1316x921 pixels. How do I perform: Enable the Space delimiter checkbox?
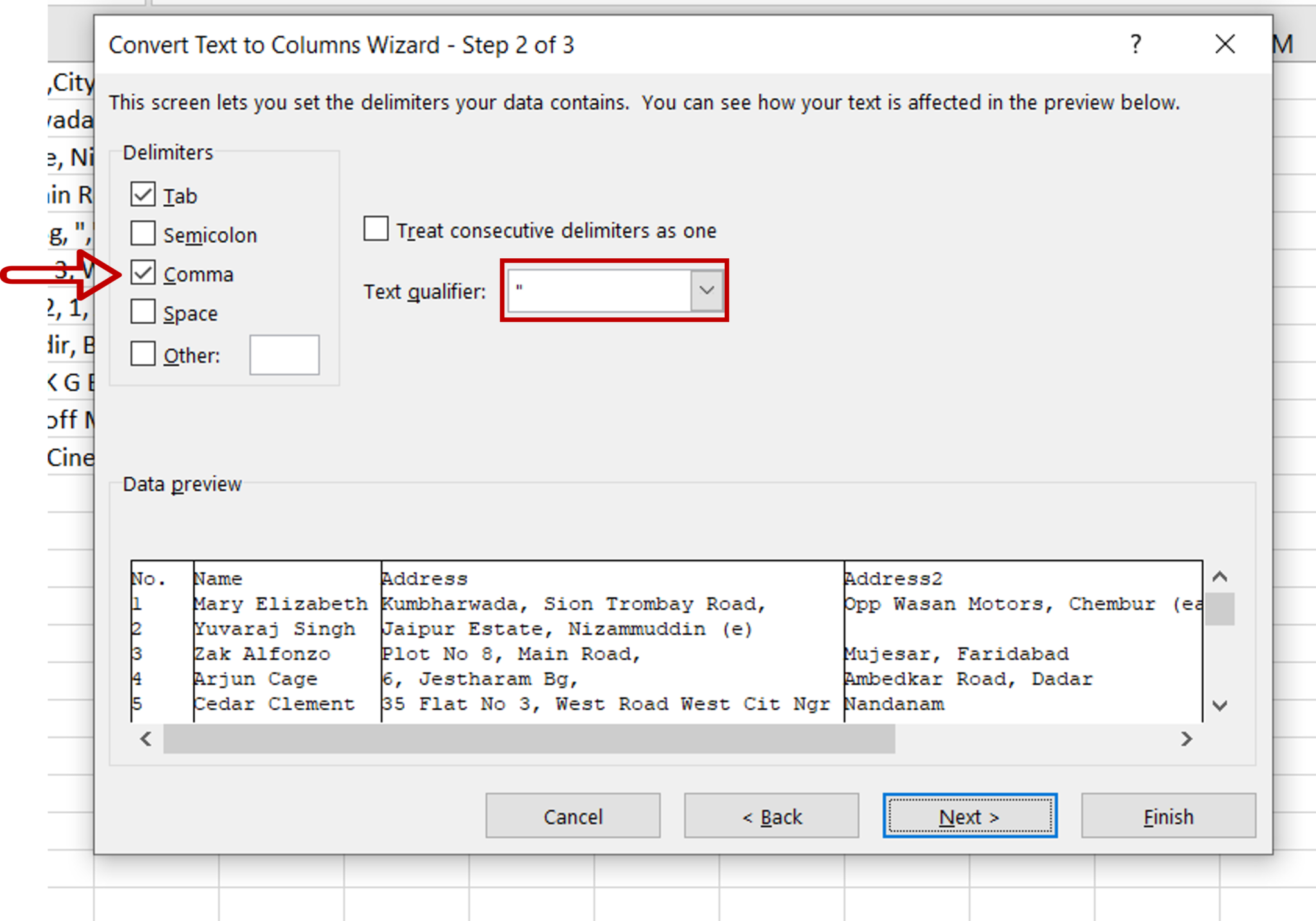(x=142, y=313)
